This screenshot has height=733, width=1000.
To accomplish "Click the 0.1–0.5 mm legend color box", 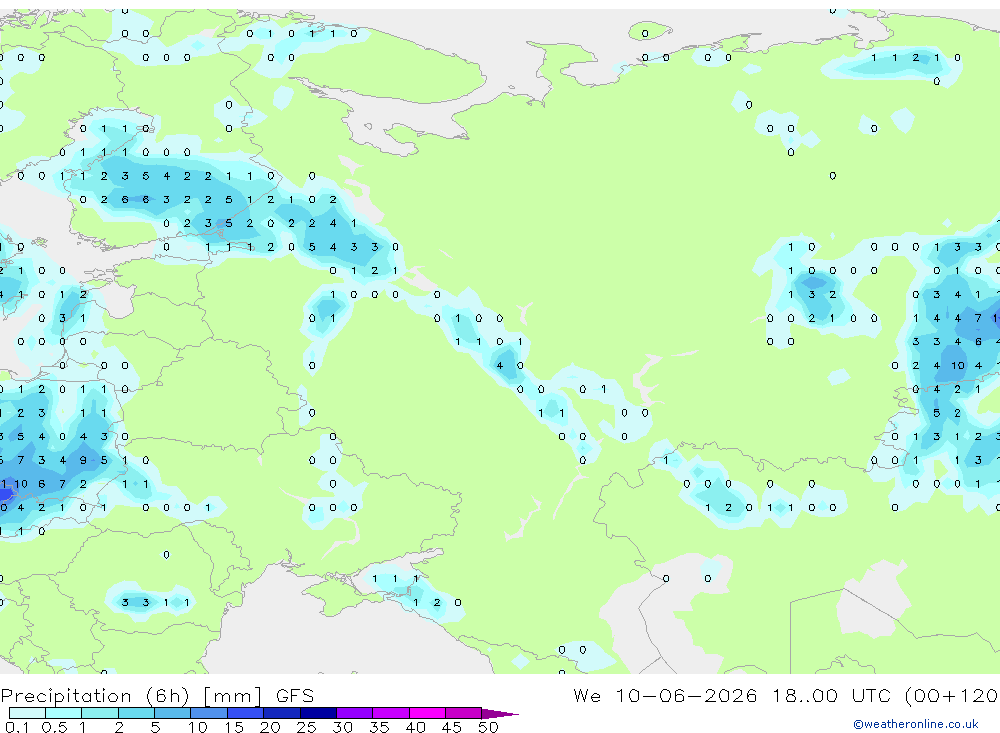I will coord(27,713).
